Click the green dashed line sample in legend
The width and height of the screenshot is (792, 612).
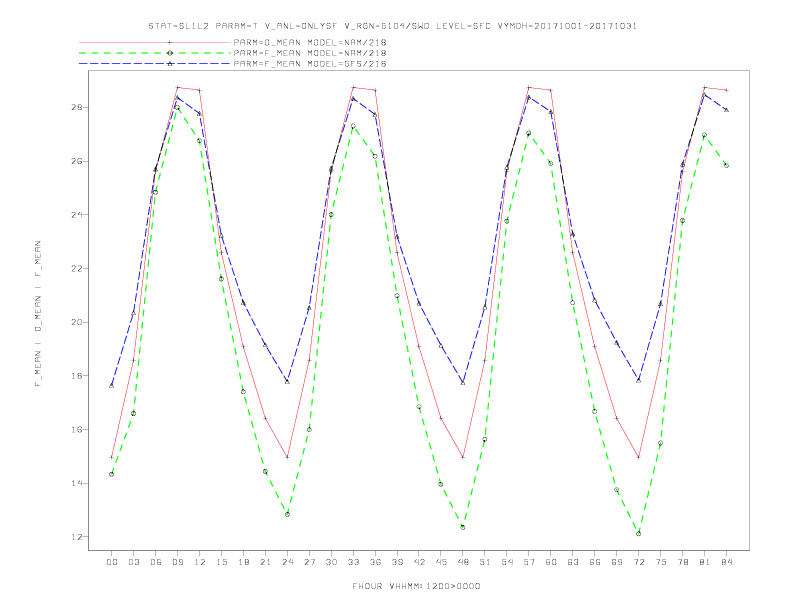pos(155,53)
